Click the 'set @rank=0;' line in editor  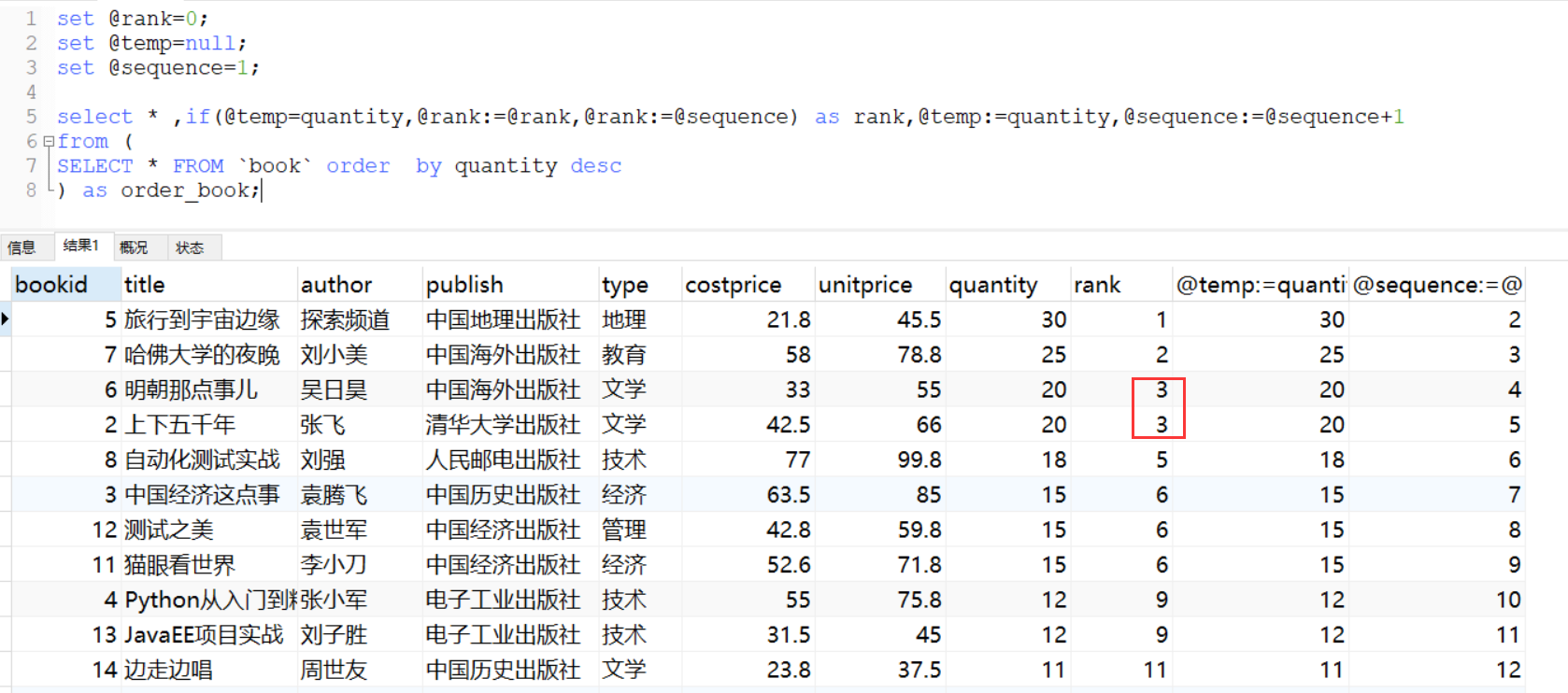coord(132,19)
